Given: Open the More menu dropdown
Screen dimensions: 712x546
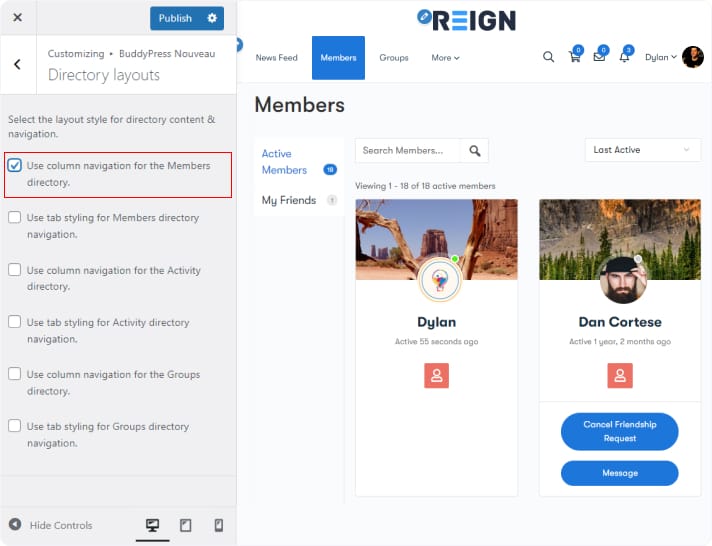Looking at the screenshot, I should tap(445, 58).
